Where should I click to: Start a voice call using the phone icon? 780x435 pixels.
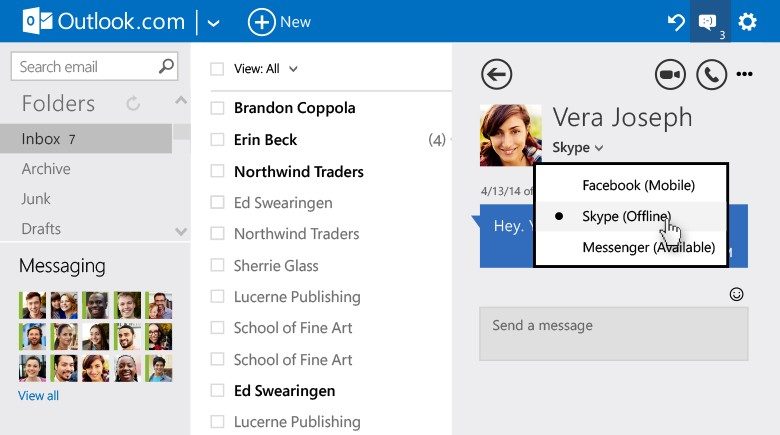(710, 74)
